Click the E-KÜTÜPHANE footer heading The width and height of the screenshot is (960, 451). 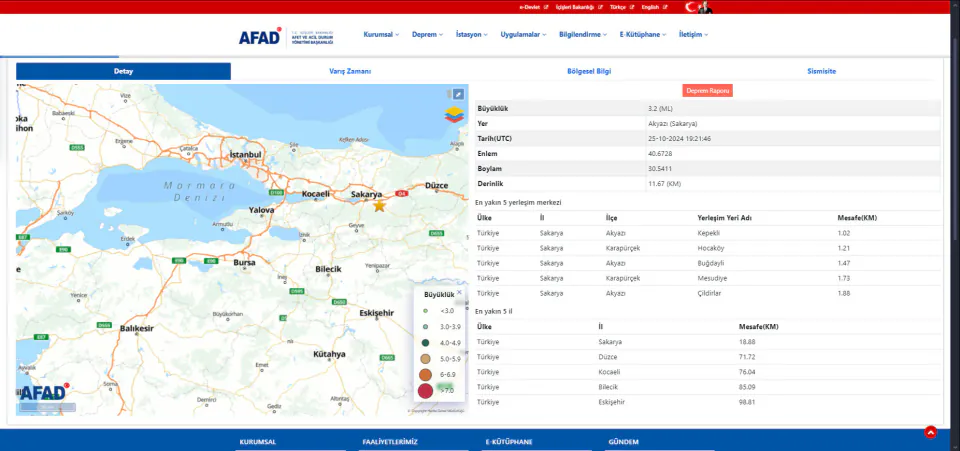[x=509, y=442]
